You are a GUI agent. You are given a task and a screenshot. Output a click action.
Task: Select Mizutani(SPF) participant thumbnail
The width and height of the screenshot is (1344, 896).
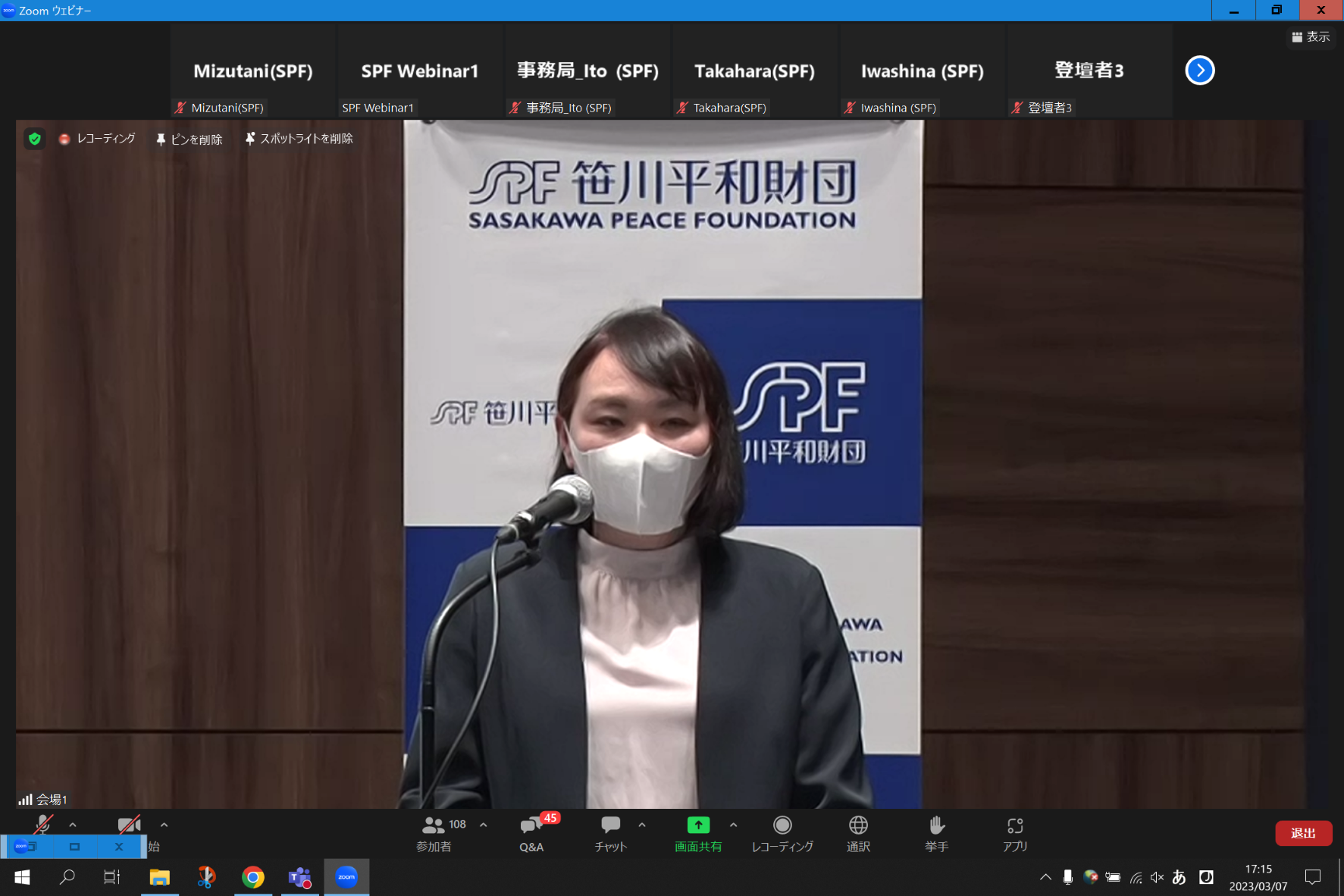(252, 70)
